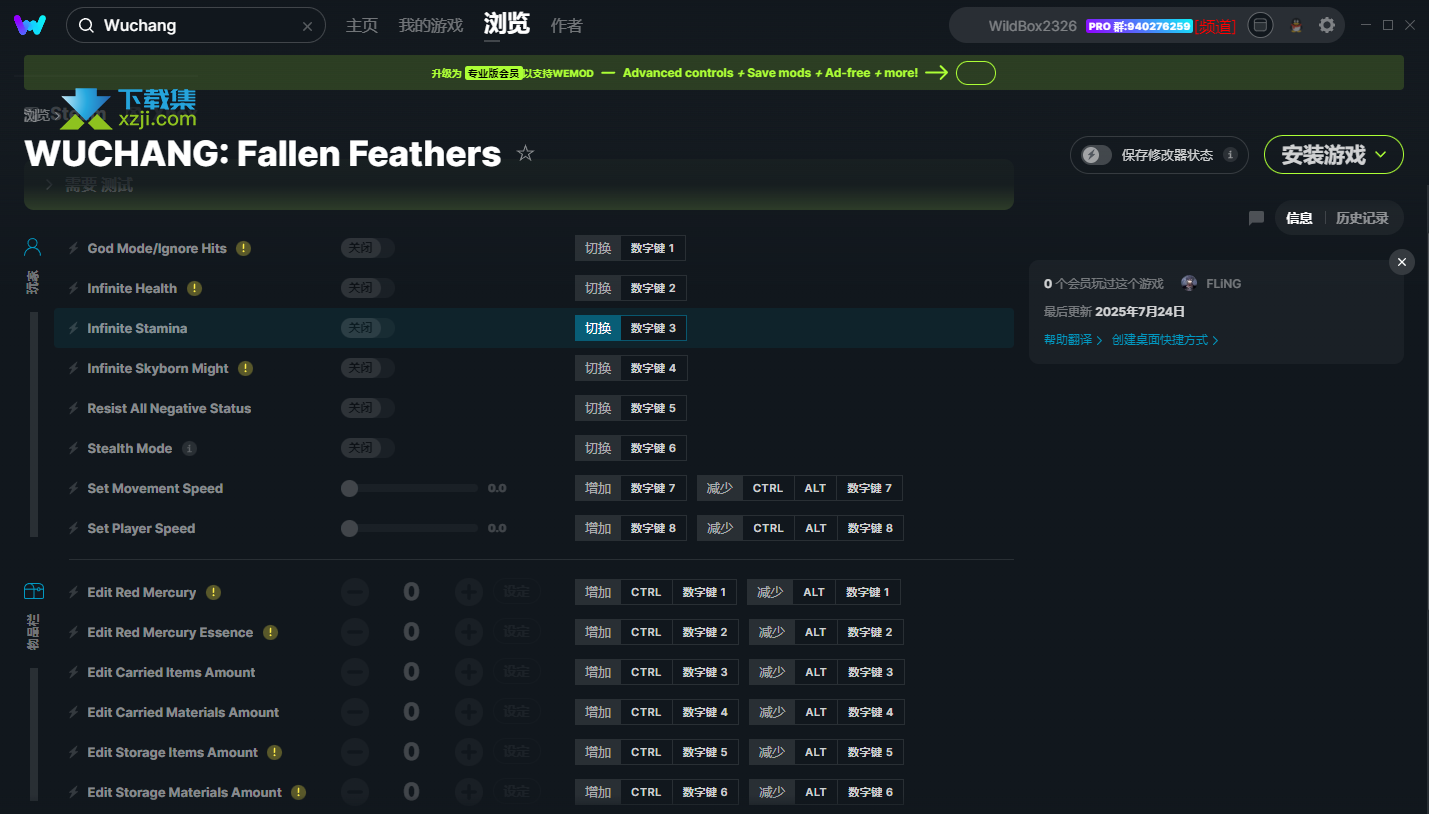Click the Edit Carried Items Amount value 0

411,672
